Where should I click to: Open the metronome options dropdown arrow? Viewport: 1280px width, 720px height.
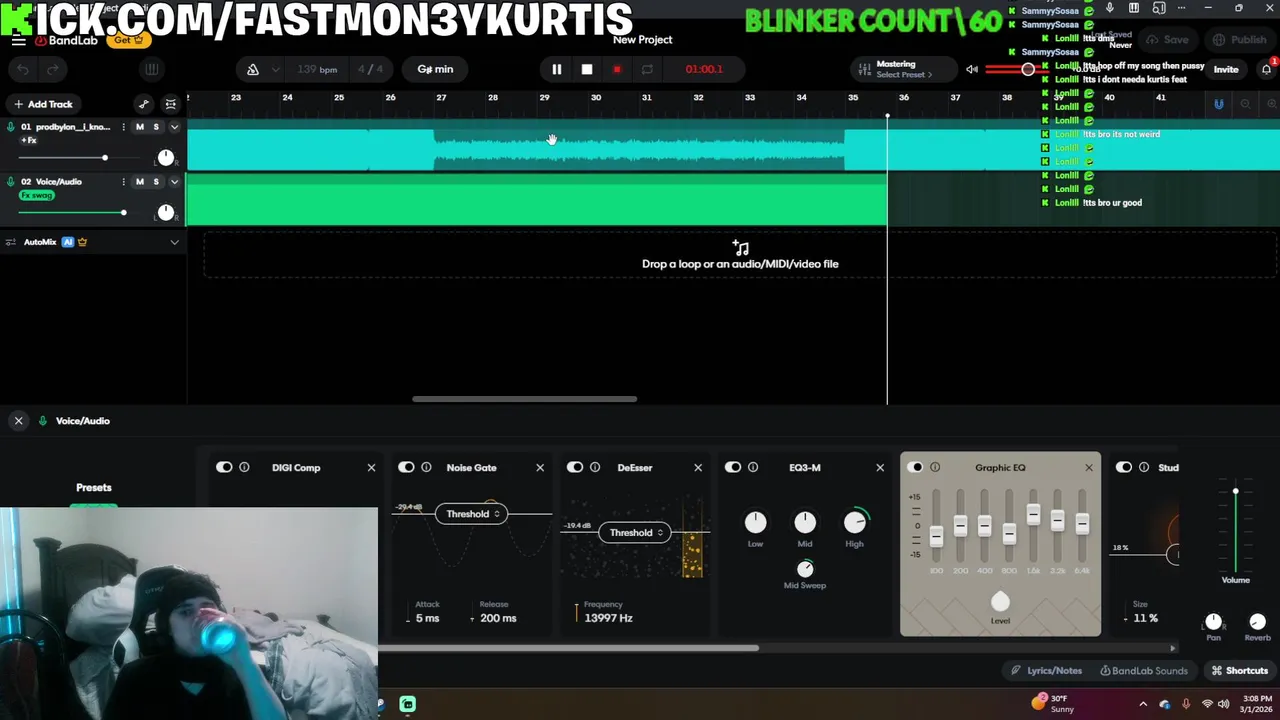tap(276, 69)
